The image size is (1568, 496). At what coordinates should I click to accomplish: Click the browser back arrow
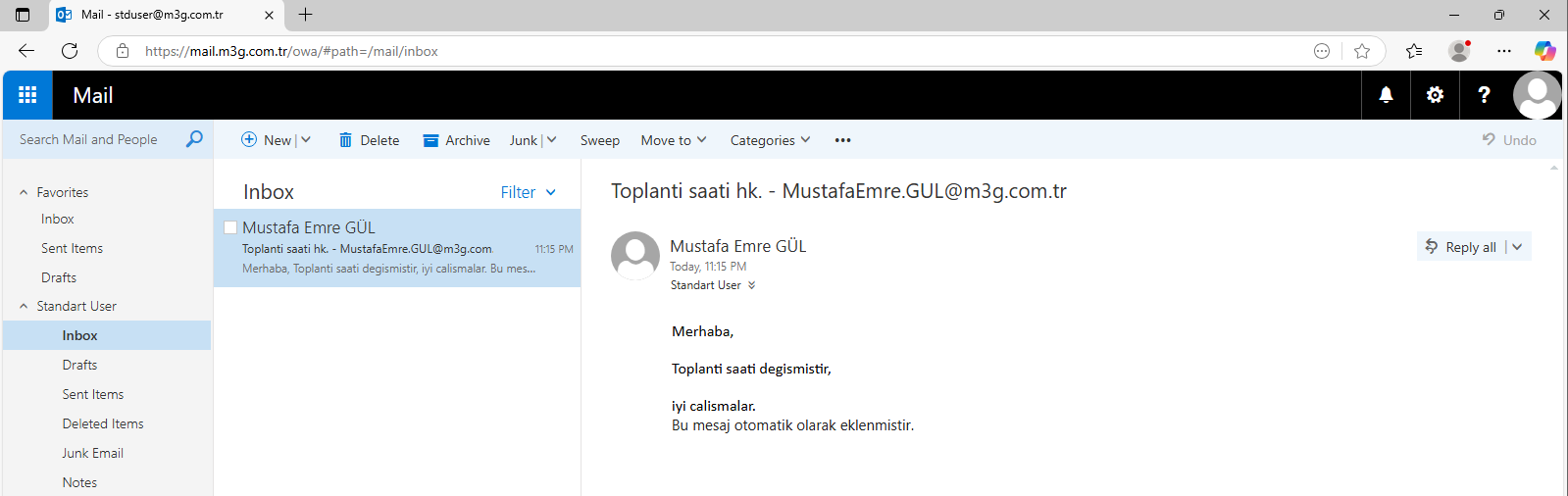[26, 51]
